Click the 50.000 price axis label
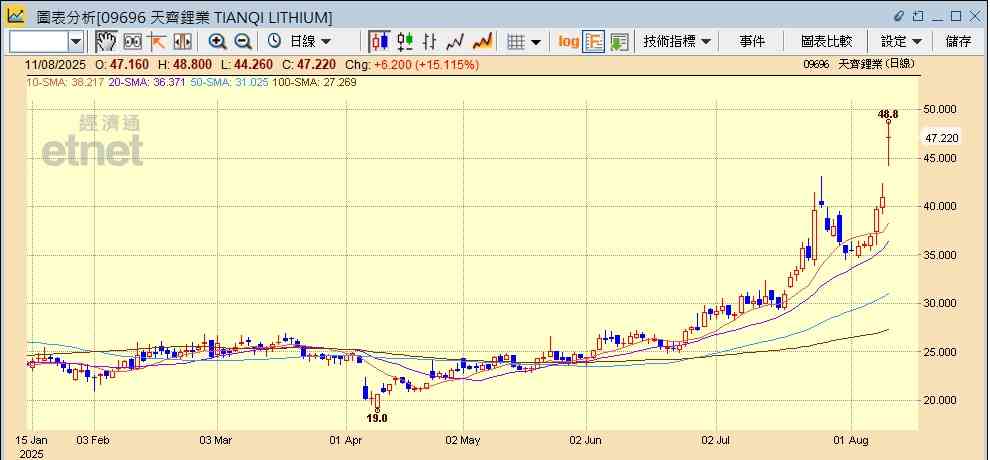Image resolution: width=990 pixels, height=460 pixels. tap(941, 109)
